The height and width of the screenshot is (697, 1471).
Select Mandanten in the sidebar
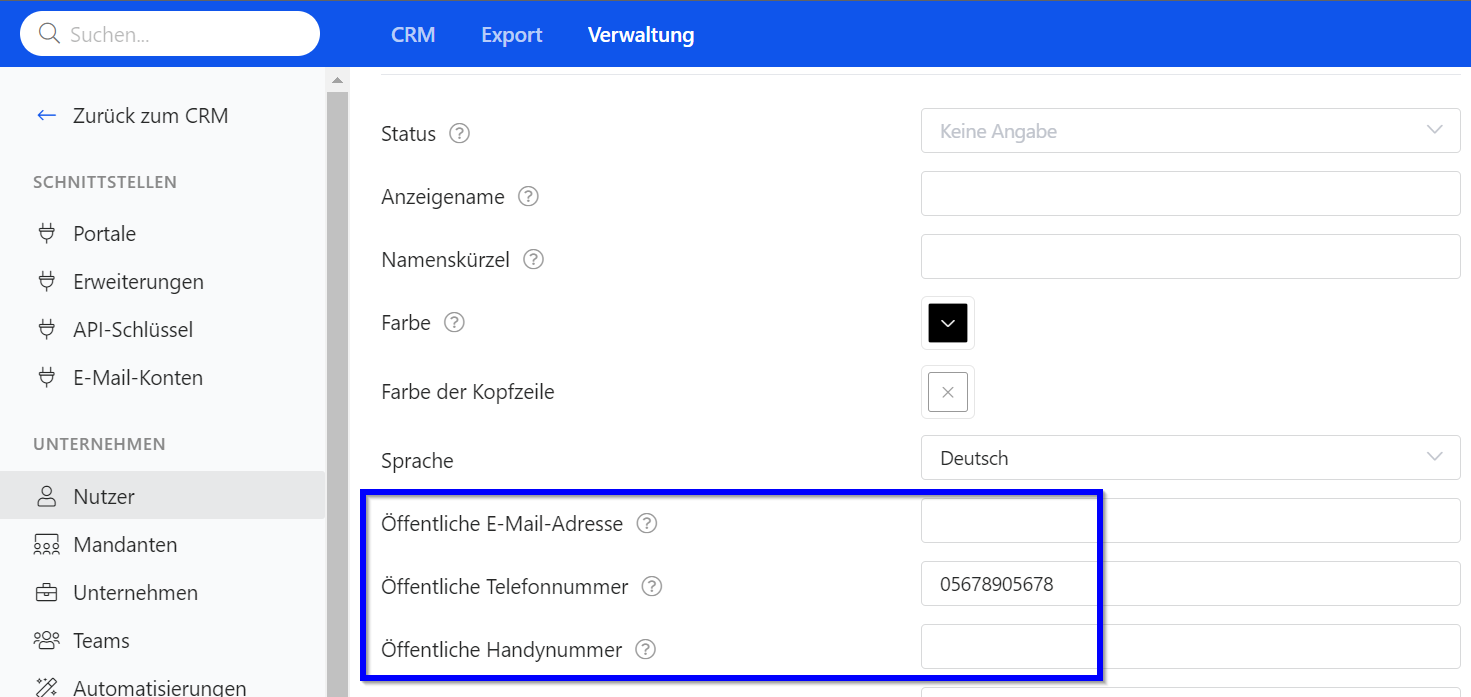click(125, 545)
